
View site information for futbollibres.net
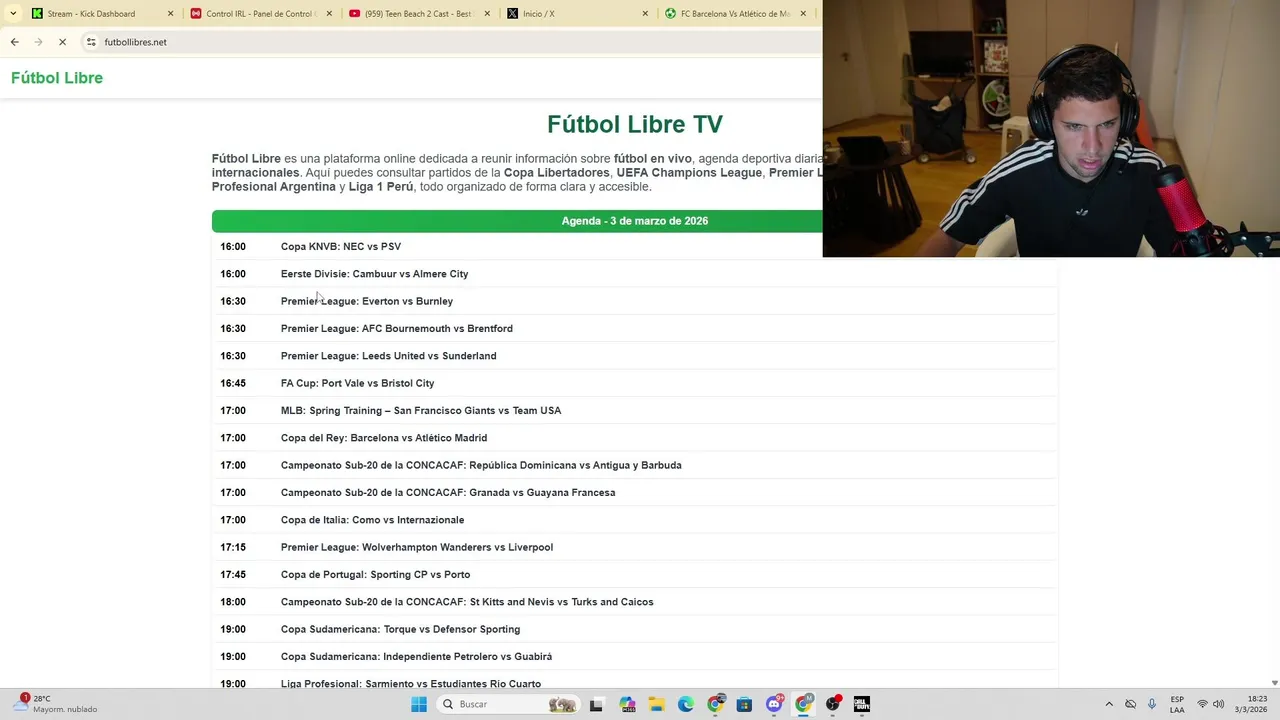coord(91,42)
